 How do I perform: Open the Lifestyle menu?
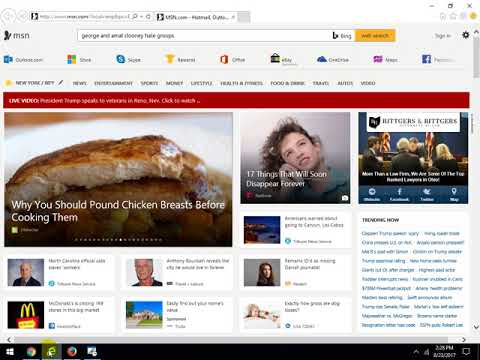[x=201, y=83]
